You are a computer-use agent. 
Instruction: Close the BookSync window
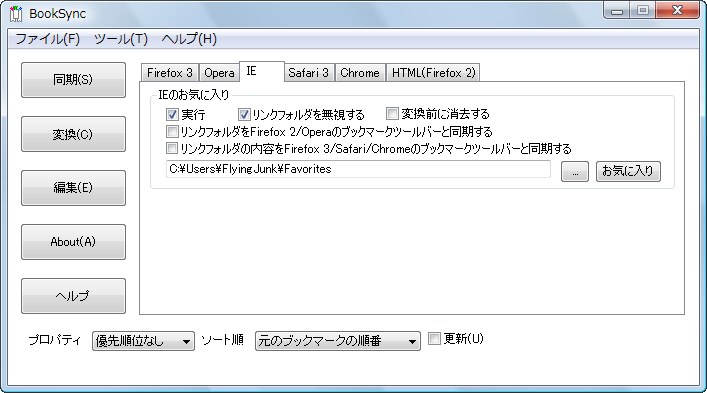click(677, 11)
